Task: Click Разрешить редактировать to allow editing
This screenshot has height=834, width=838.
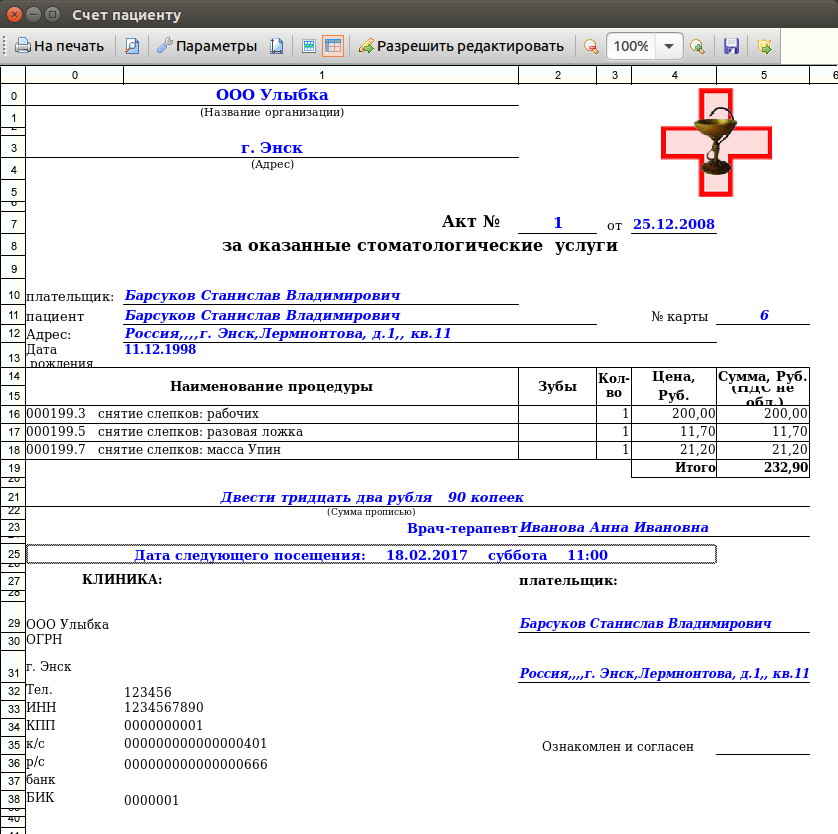Action: 461,46
